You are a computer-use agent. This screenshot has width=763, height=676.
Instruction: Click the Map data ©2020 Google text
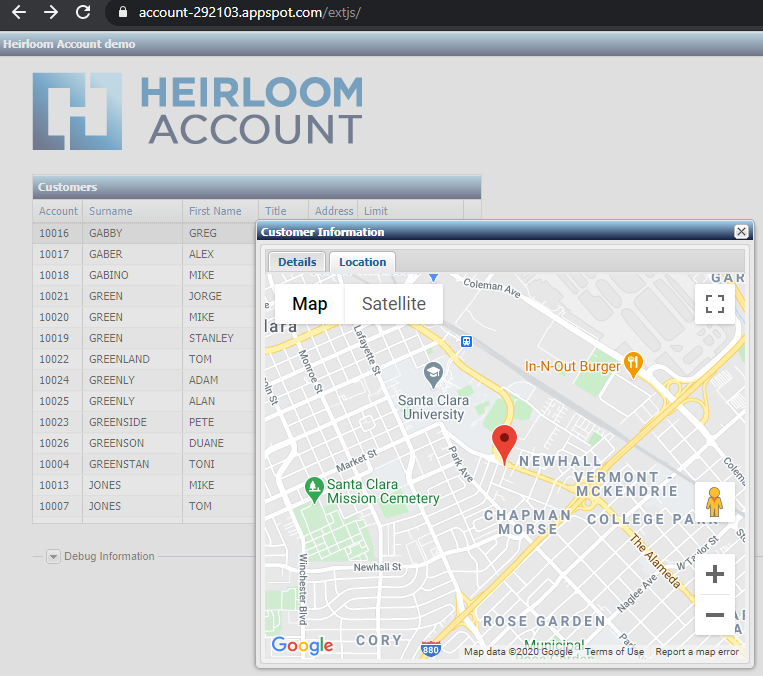tap(518, 652)
